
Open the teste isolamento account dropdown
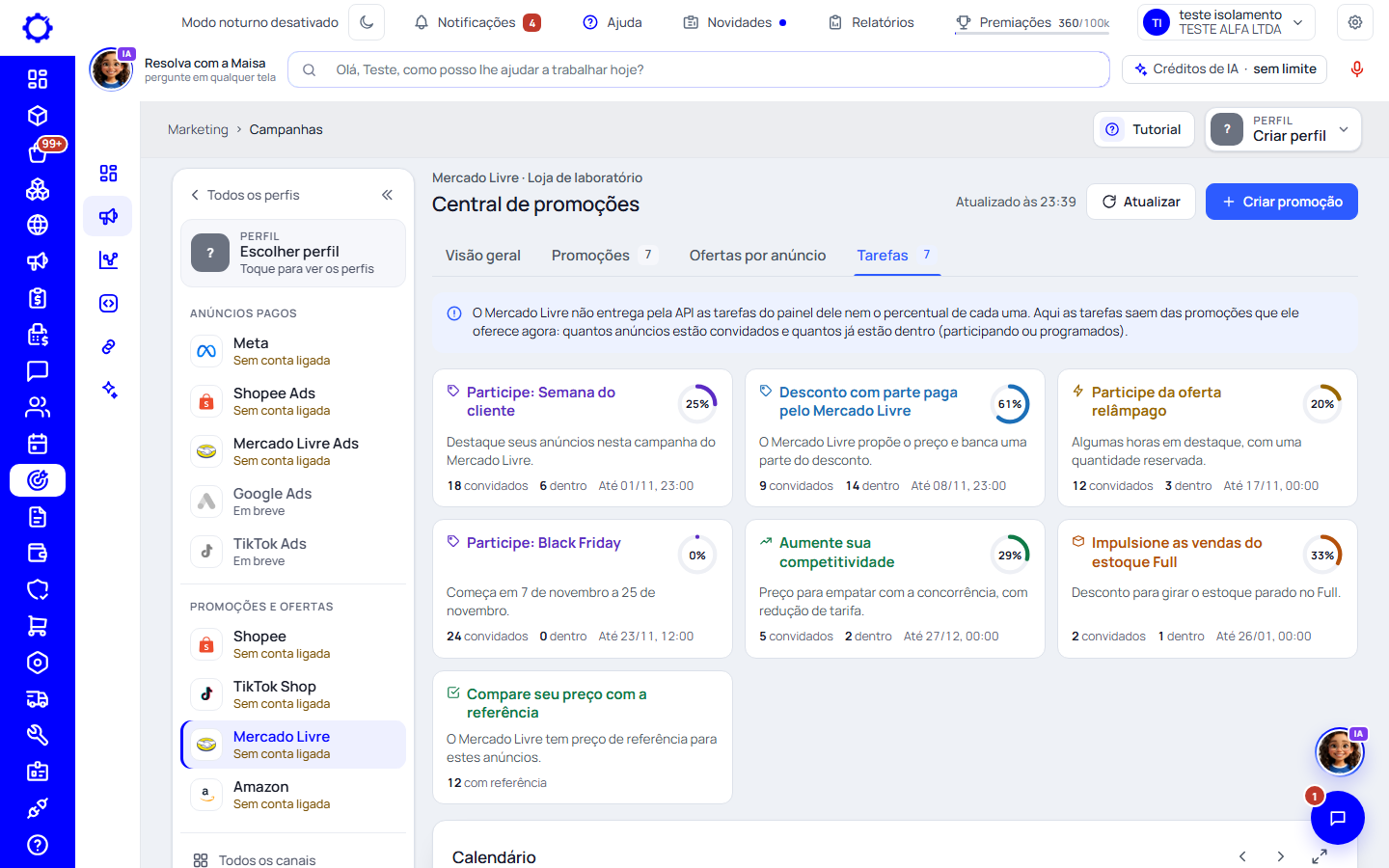point(1226,22)
